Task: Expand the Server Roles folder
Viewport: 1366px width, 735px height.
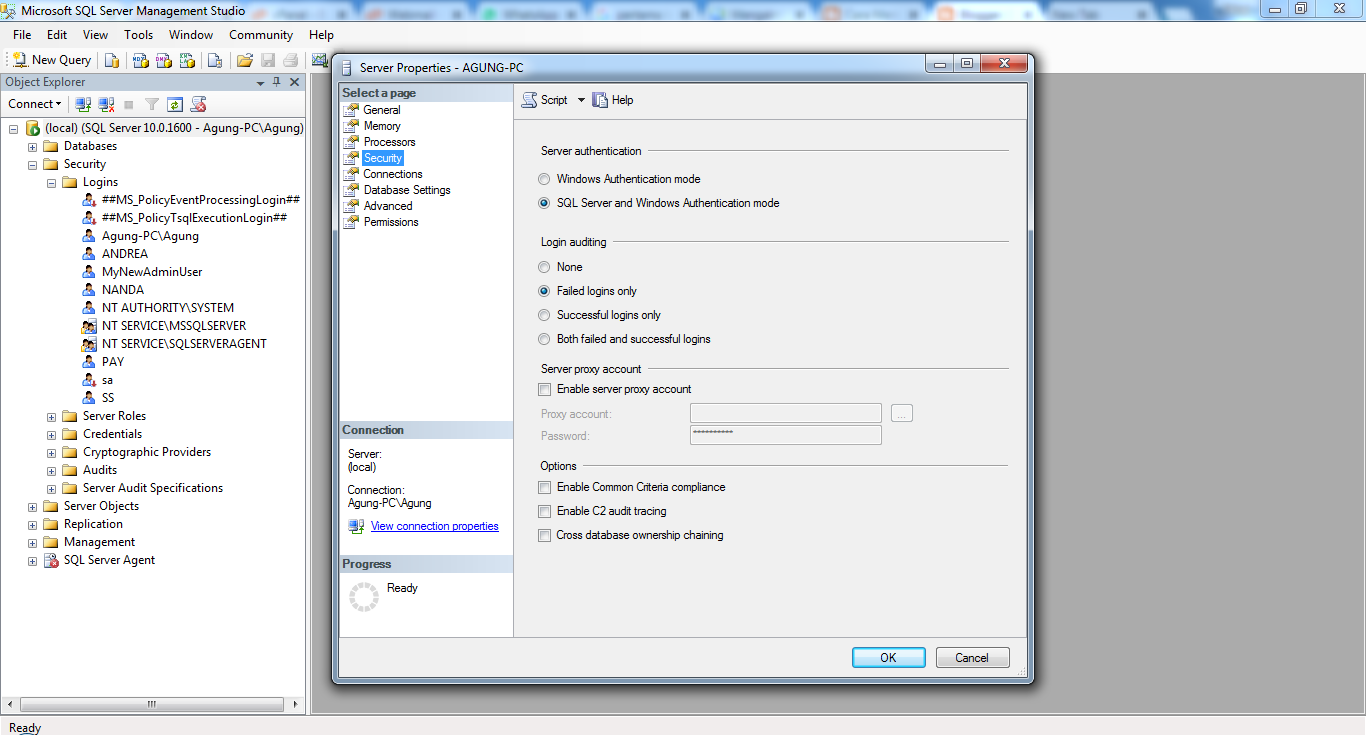Action: click(52, 416)
